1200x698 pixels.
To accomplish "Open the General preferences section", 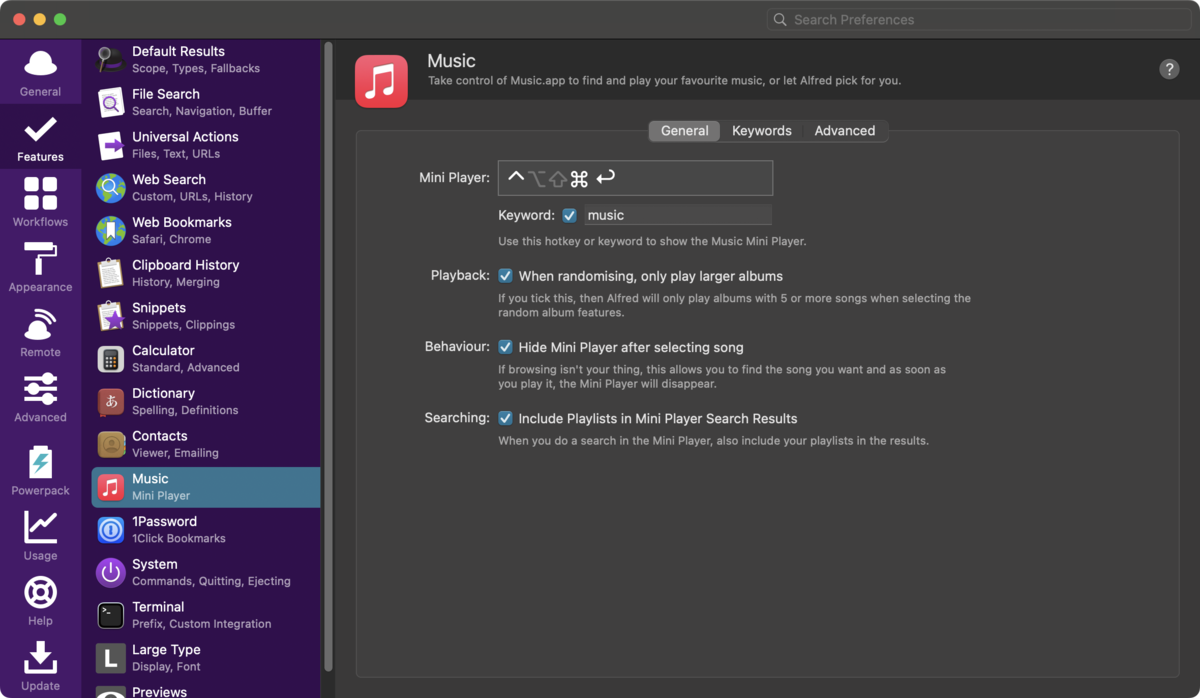I will [x=40, y=72].
